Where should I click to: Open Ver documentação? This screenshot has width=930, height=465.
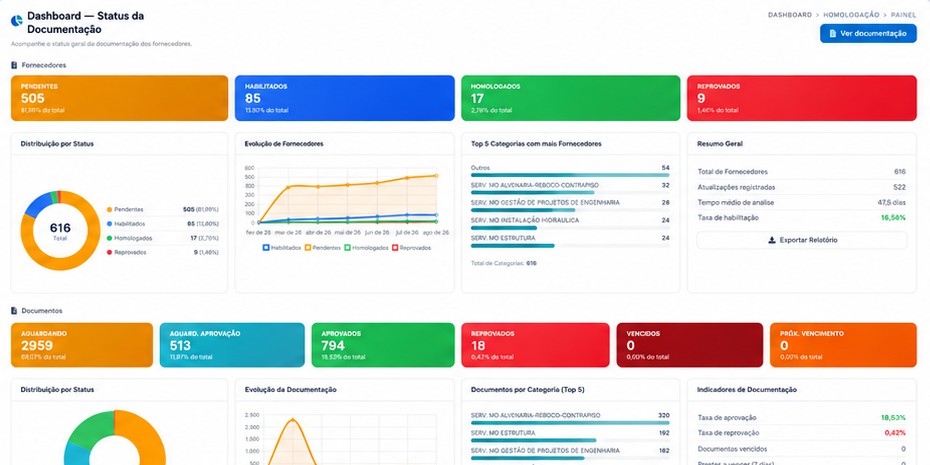(868, 34)
